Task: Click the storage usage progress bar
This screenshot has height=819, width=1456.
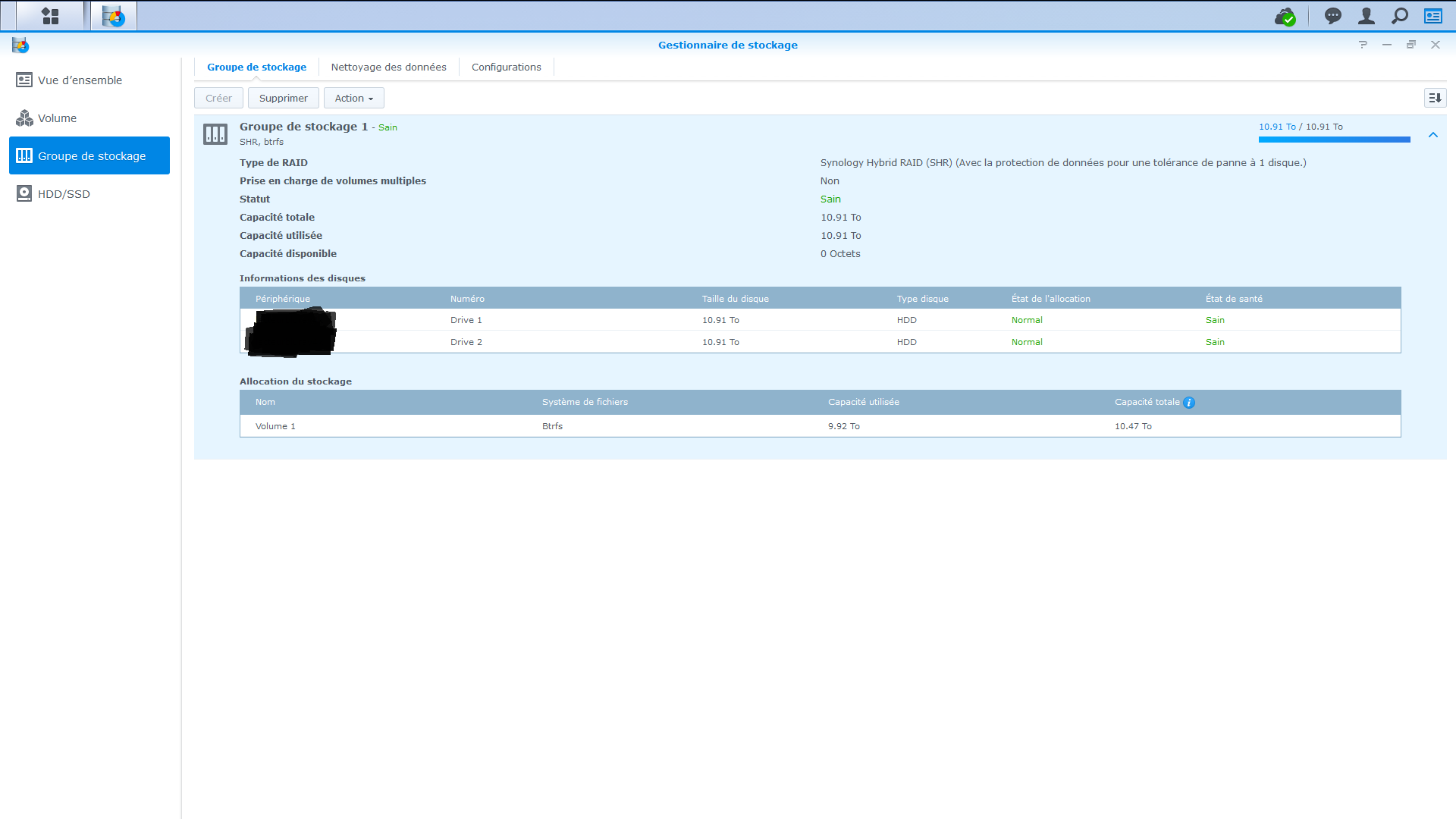Action: pos(1334,140)
